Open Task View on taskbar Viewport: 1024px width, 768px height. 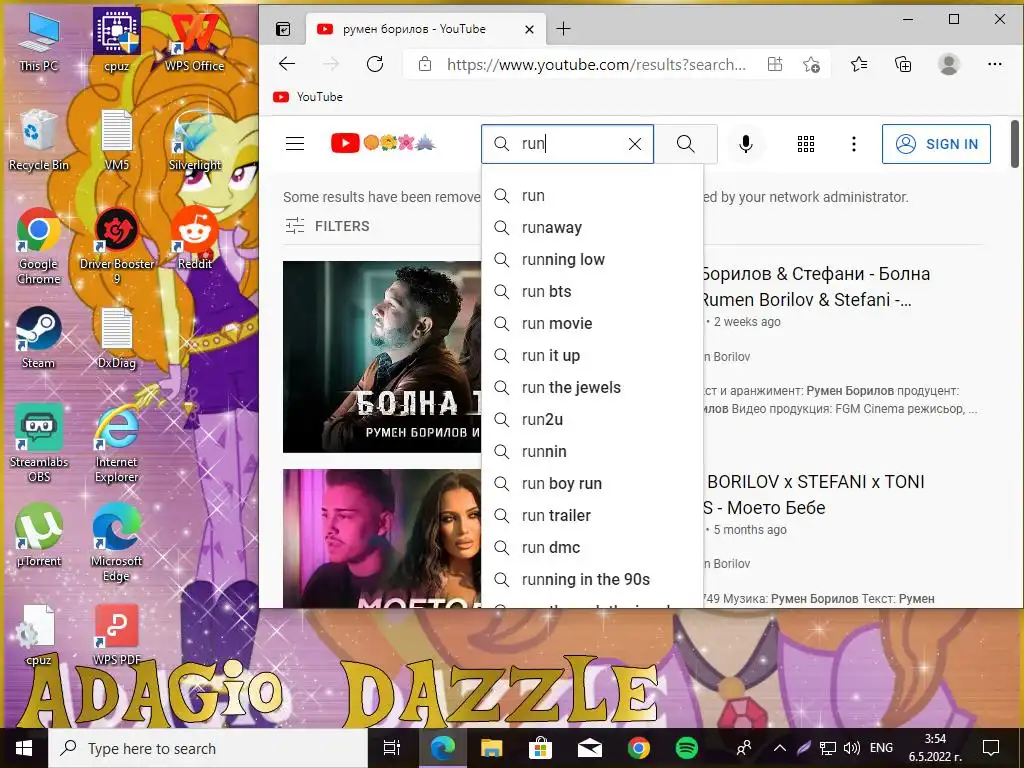pyautogui.click(x=391, y=748)
